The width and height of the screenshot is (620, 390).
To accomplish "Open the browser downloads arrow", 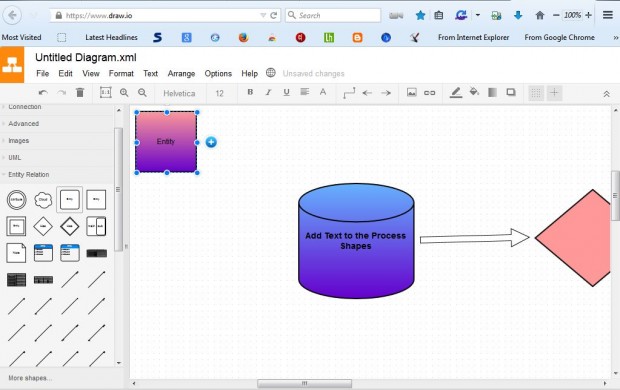I will [518, 15].
